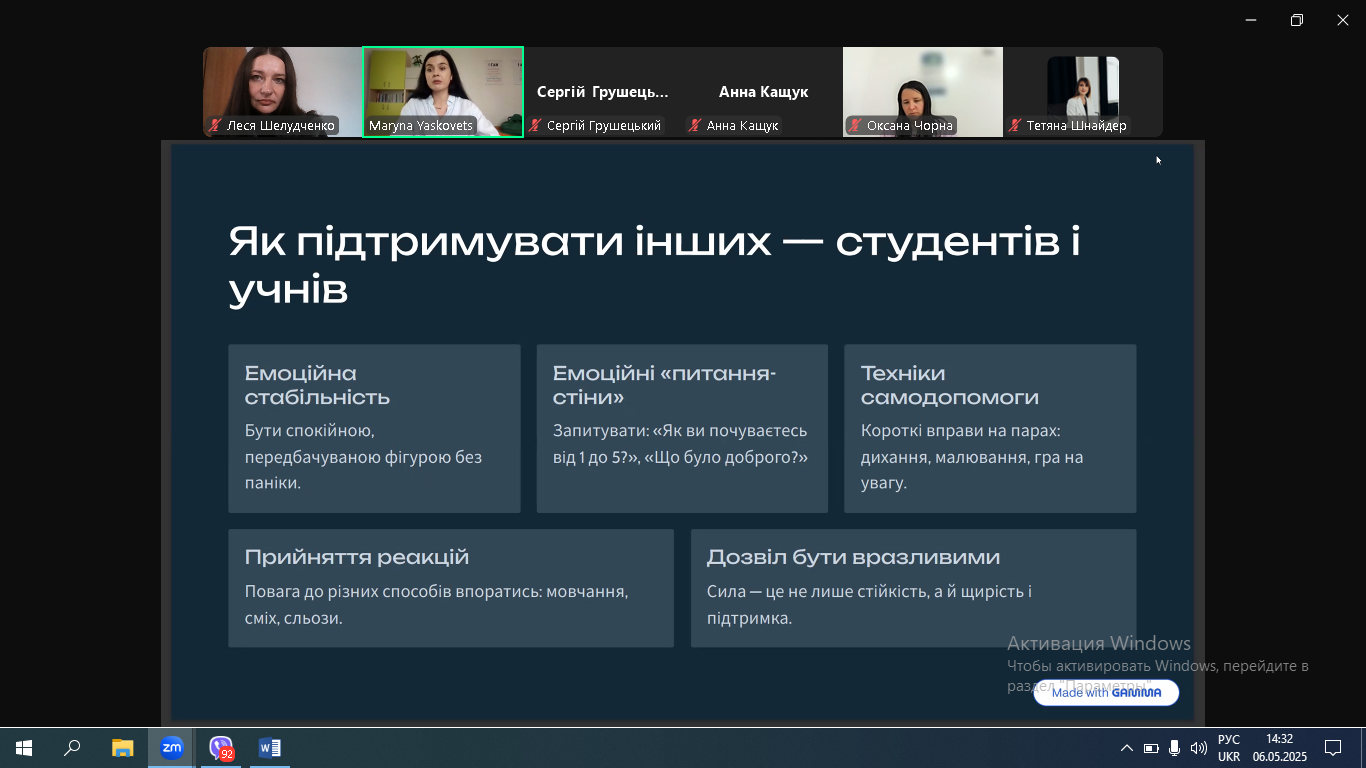Open the Windows Start menu

pyautogui.click(x=24, y=748)
